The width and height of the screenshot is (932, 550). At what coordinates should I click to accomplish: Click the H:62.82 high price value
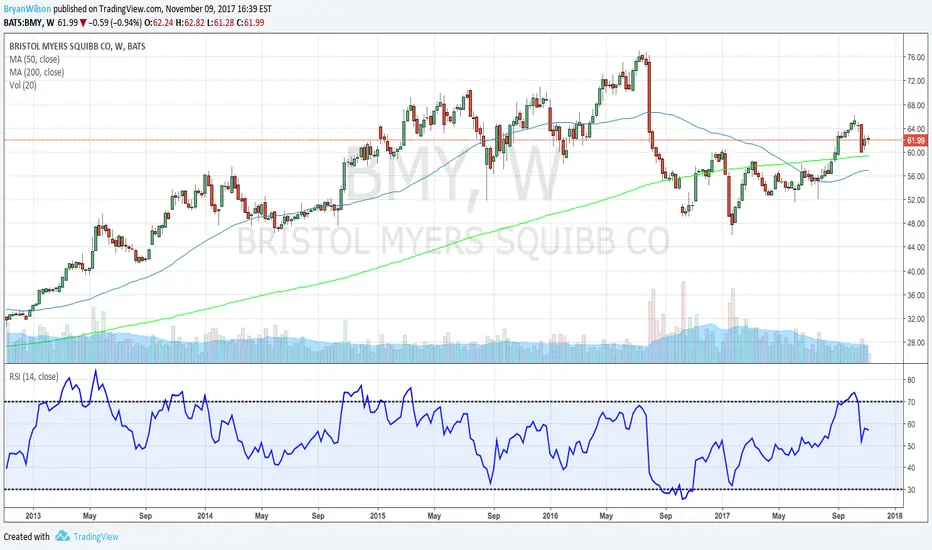coord(190,23)
